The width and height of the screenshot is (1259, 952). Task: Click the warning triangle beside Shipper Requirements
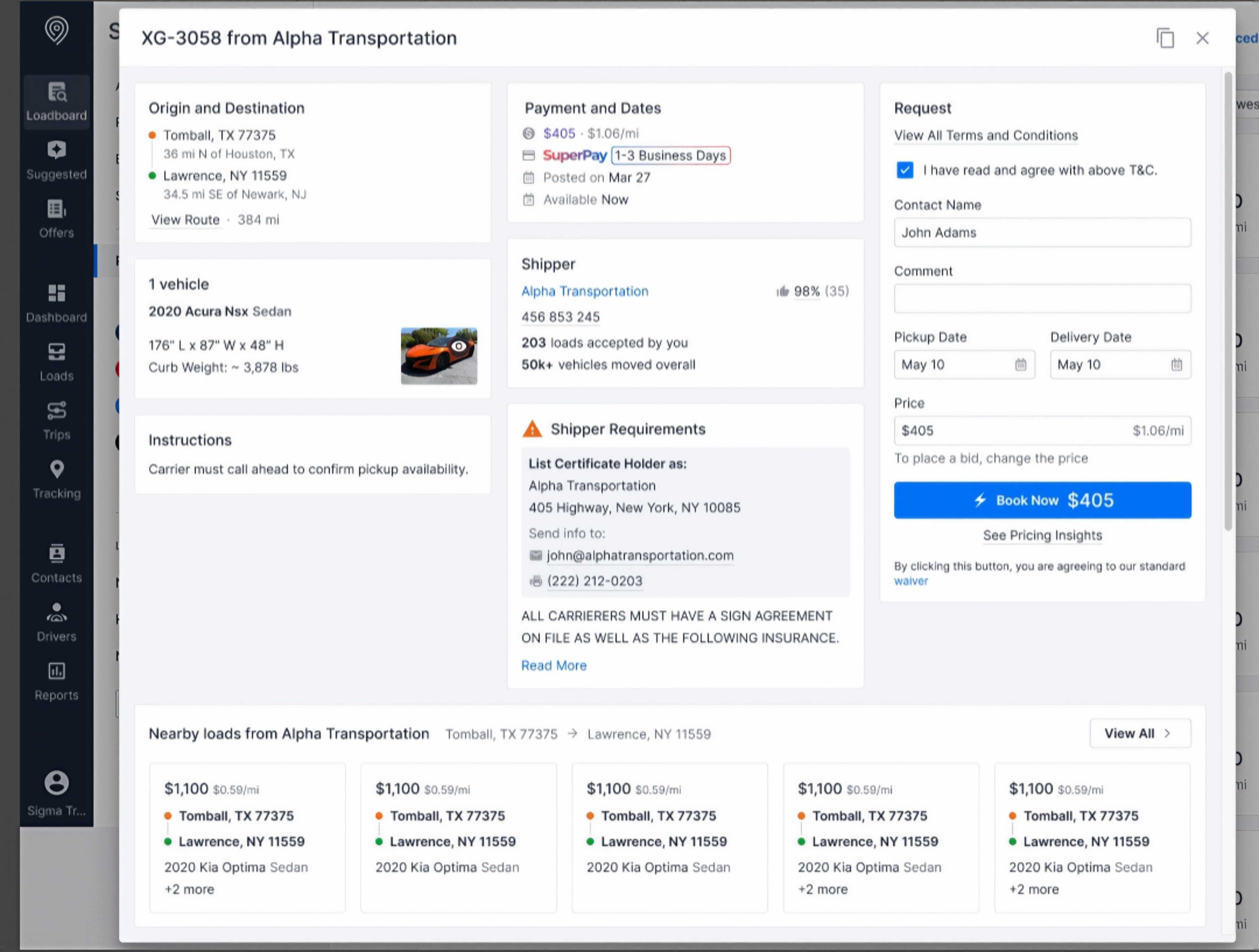coord(532,429)
